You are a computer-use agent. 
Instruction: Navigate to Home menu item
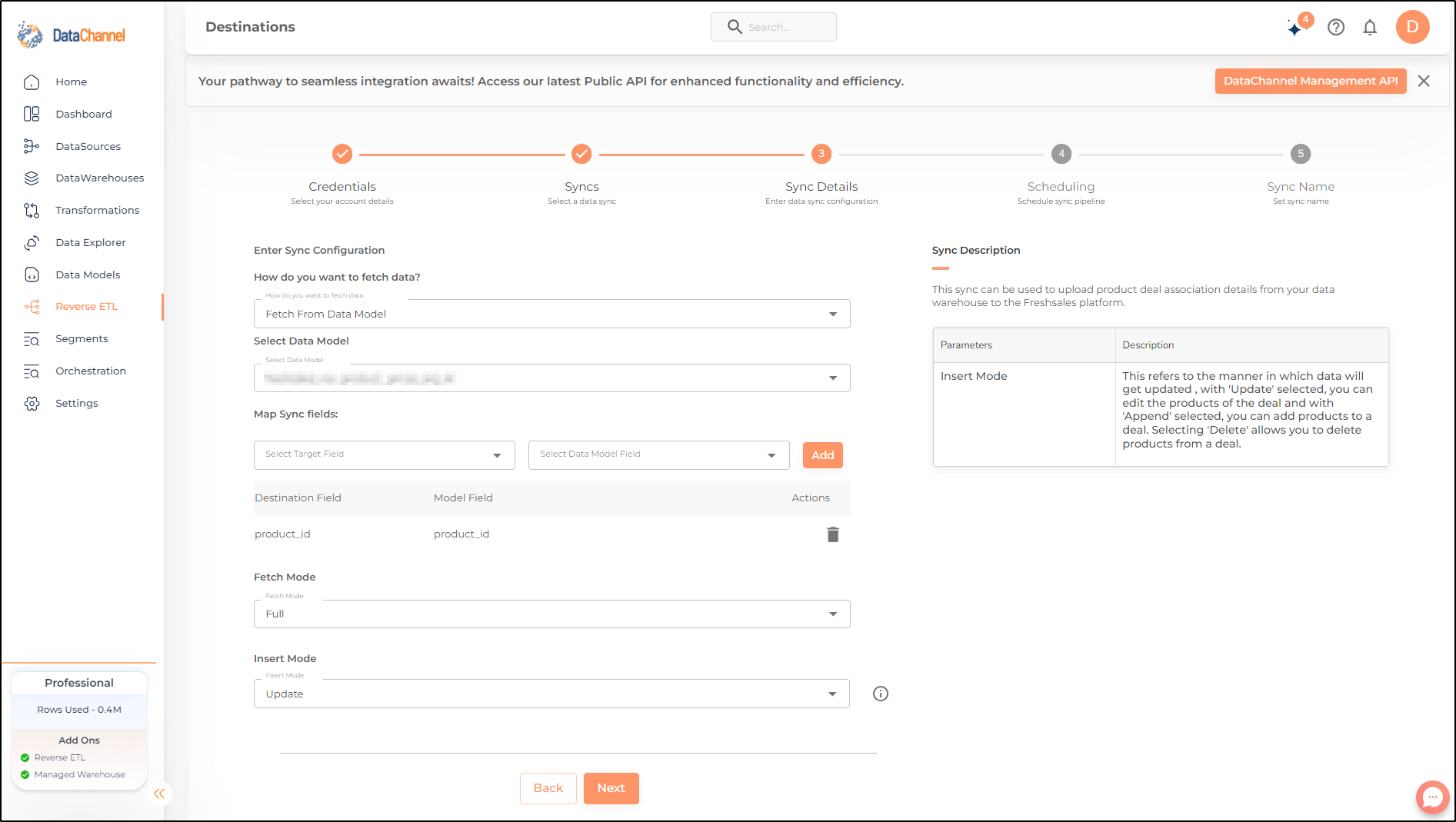71,82
